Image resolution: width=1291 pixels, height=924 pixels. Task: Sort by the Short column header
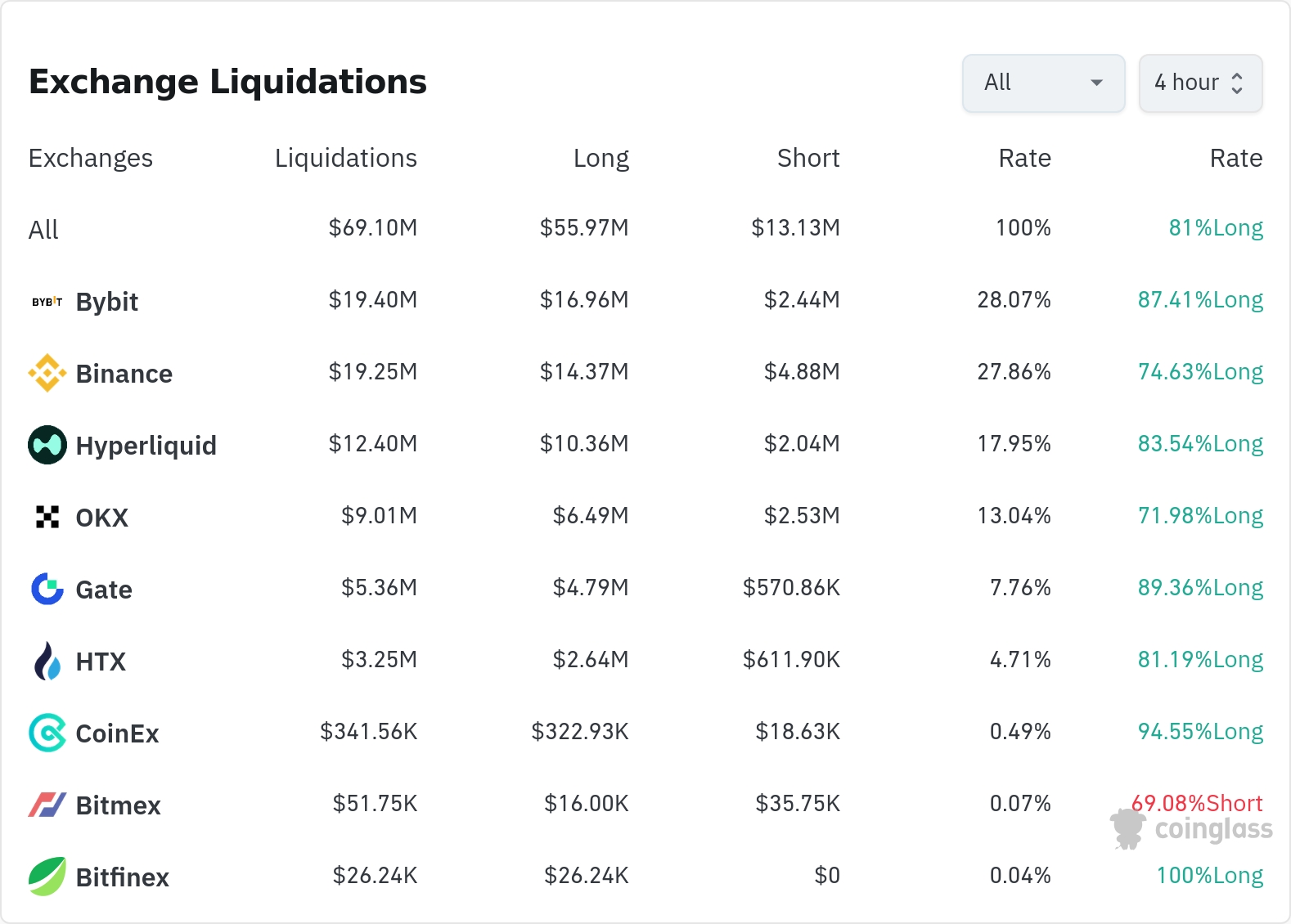click(807, 158)
